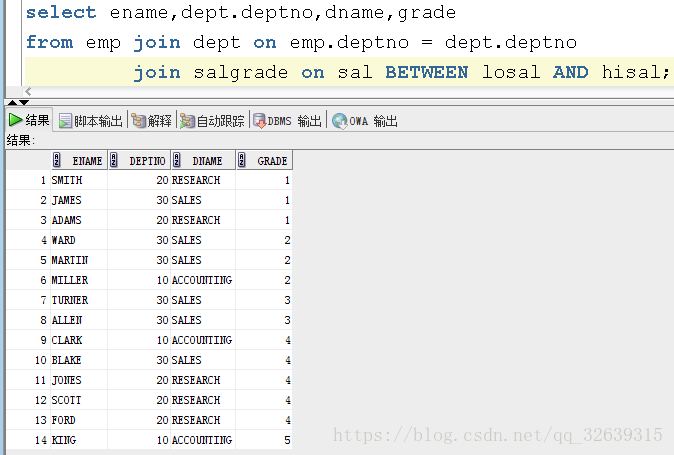Click the select keyword in the SQL editor

tap(61, 12)
